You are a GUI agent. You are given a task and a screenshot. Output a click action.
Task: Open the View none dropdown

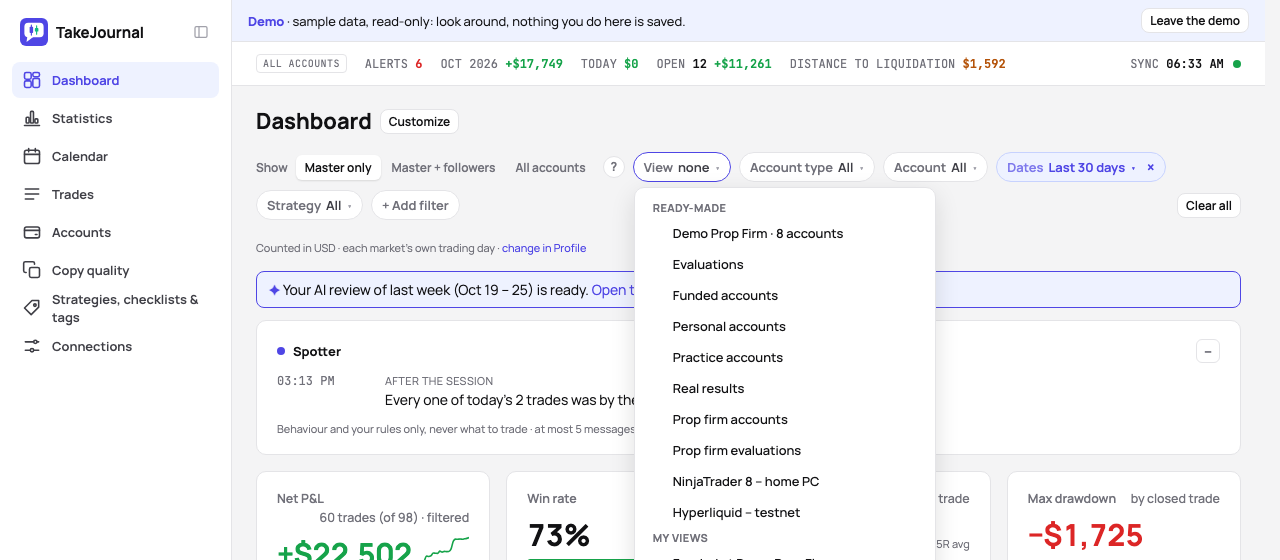(x=682, y=167)
